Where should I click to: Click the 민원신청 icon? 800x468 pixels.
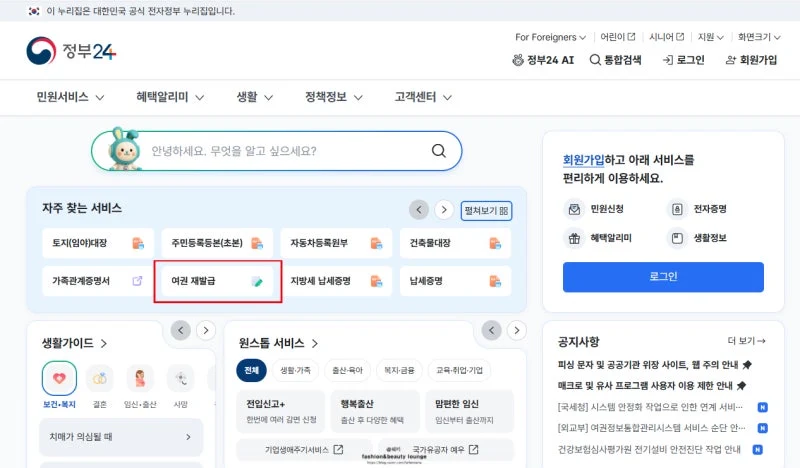pos(574,209)
